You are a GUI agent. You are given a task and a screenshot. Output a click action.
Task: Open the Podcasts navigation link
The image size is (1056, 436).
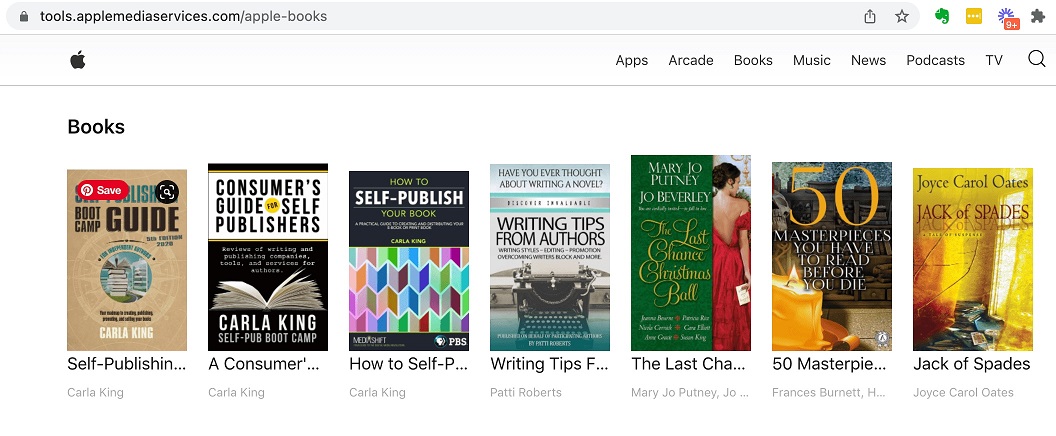click(935, 60)
